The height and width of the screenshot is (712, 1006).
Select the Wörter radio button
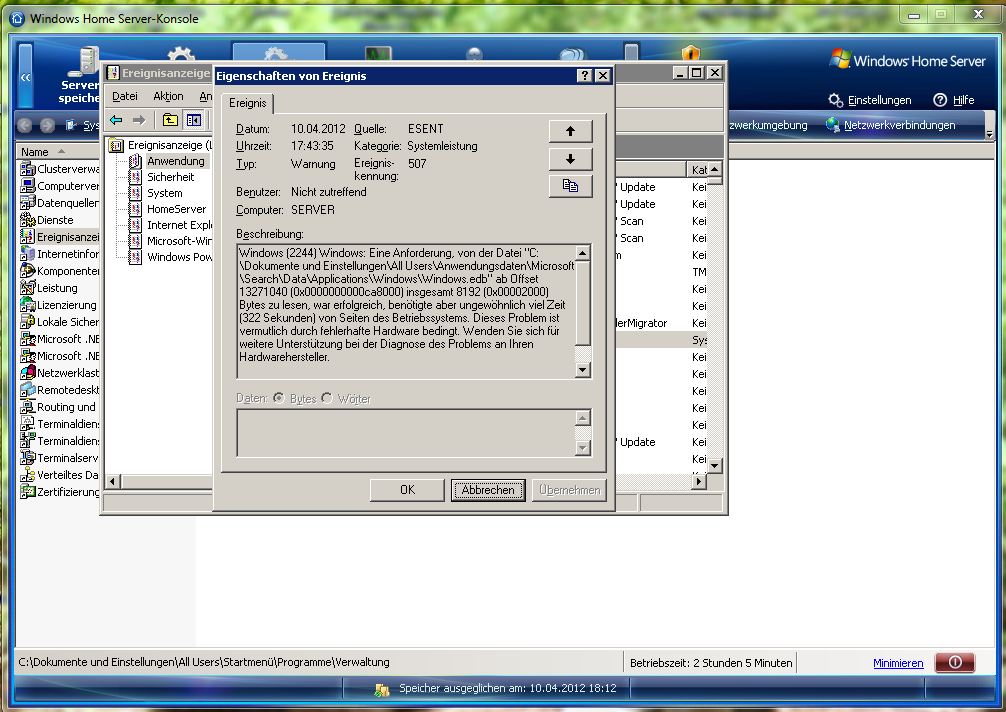[x=327, y=398]
